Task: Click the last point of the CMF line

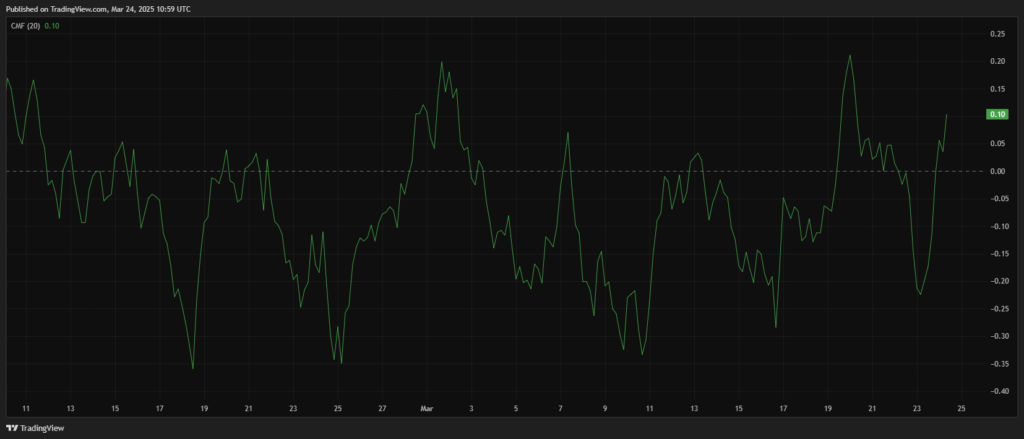Action: pos(946,115)
